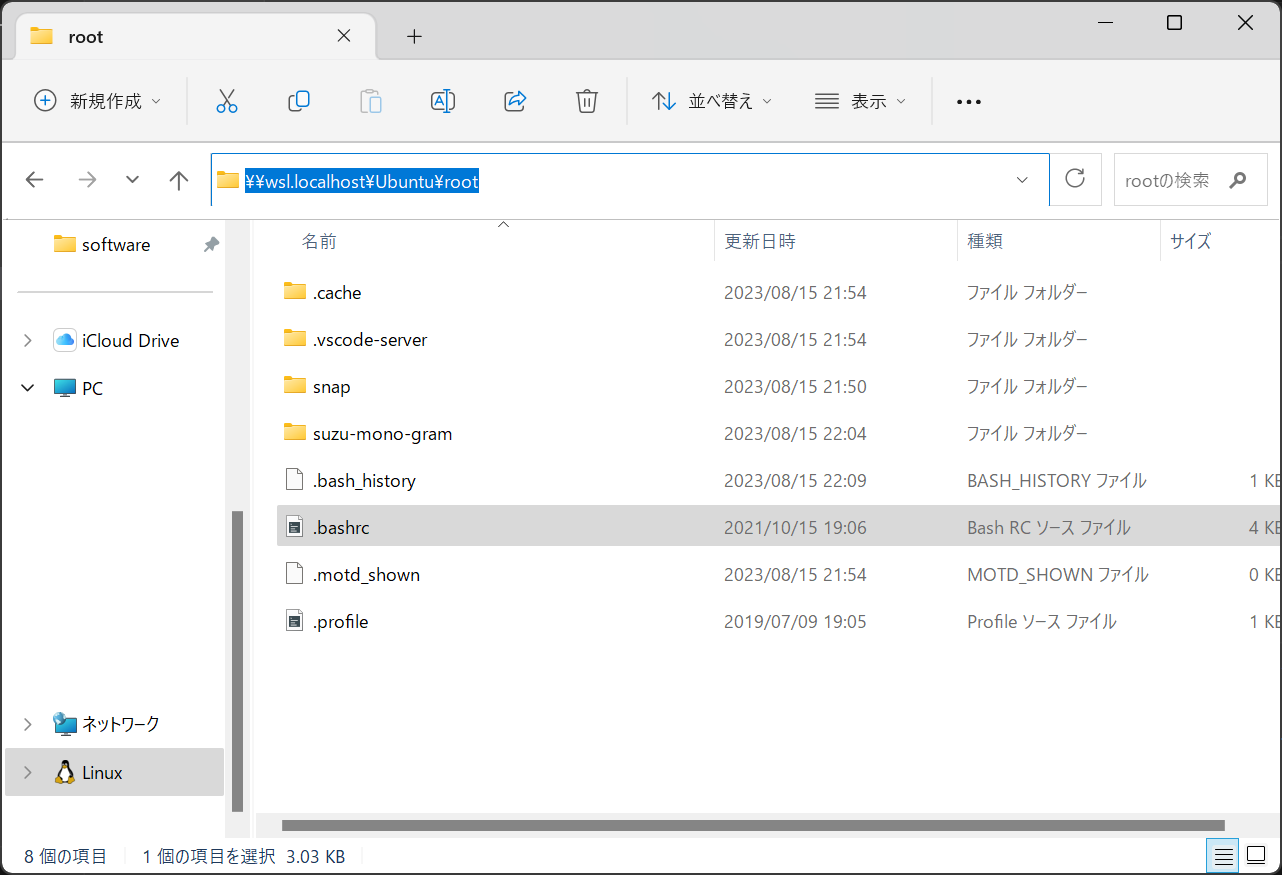Open the 並べ替え sort dropdown
This screenshot has height=875, width=1282.
pos(712,101)
